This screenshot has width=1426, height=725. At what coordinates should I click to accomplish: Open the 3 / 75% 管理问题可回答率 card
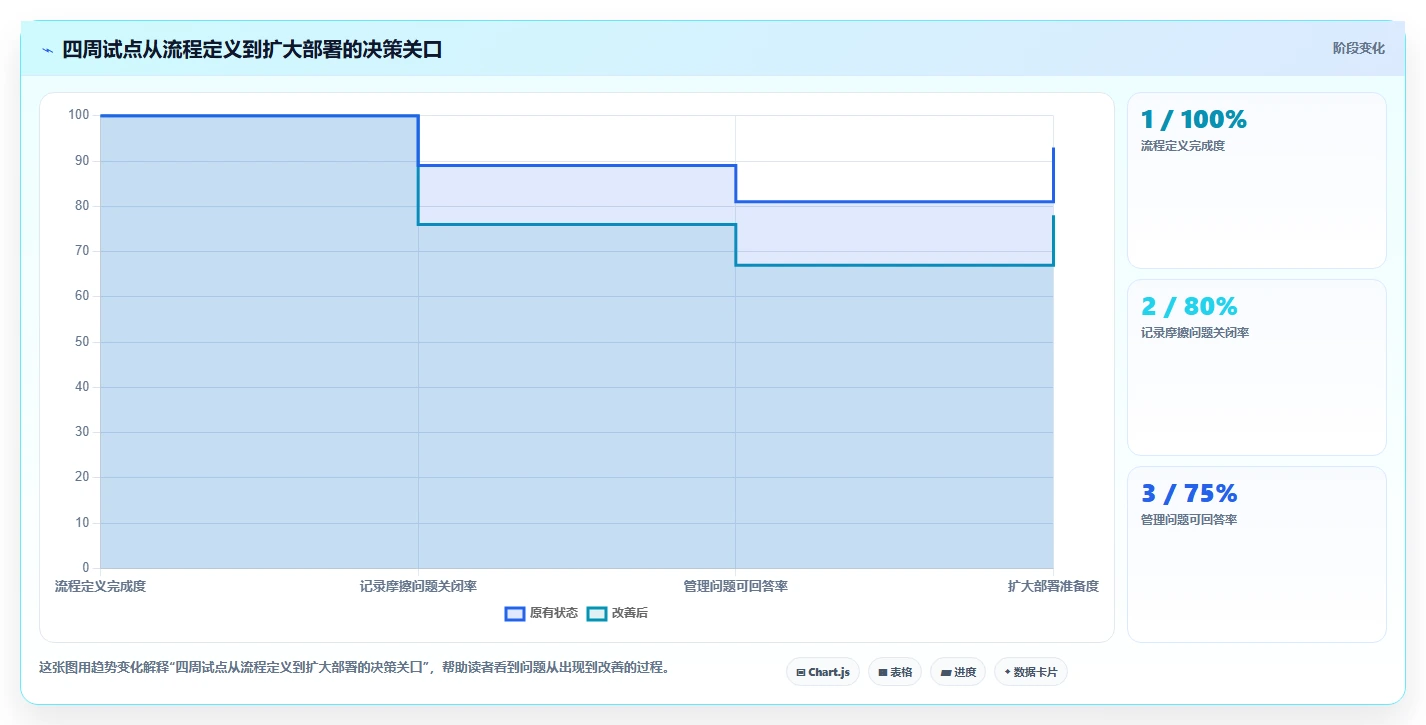[x=1257, y=554]
